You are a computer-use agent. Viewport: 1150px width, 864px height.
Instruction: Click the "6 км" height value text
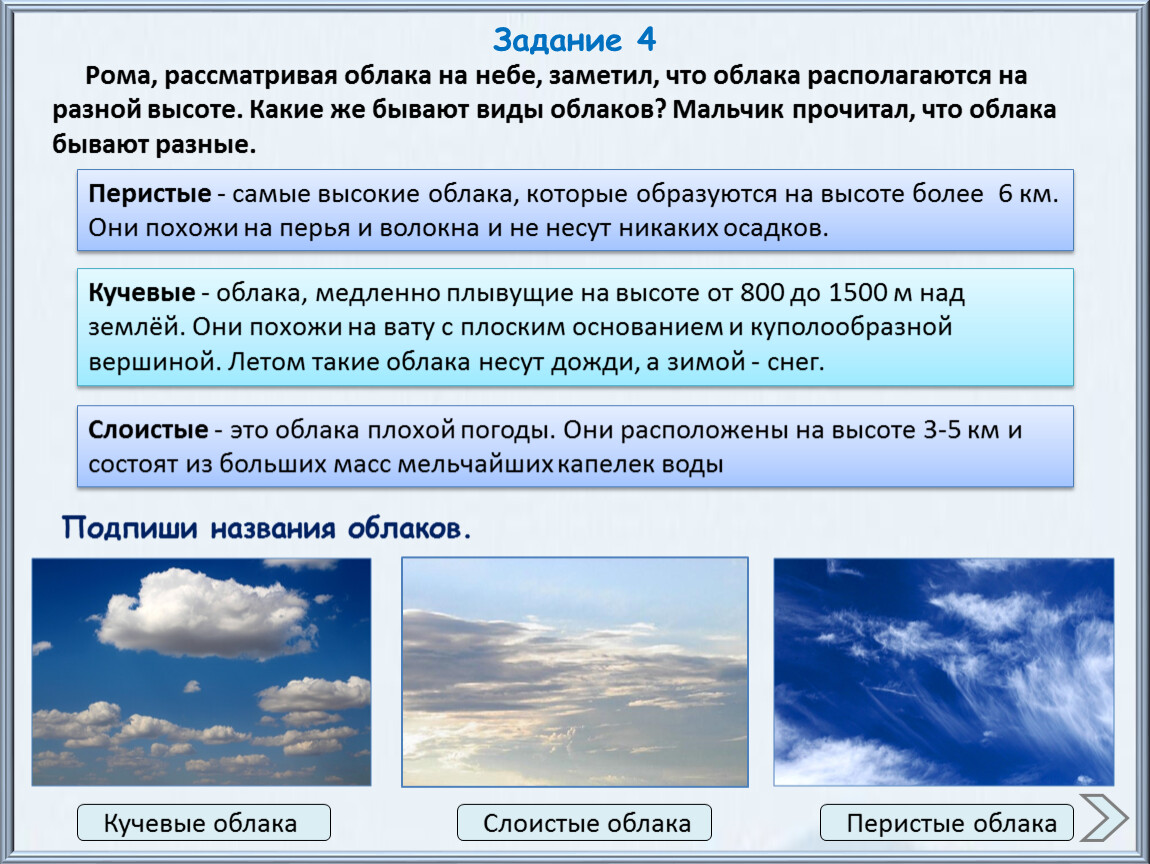pyautogui.click(x=1027, y=194)
